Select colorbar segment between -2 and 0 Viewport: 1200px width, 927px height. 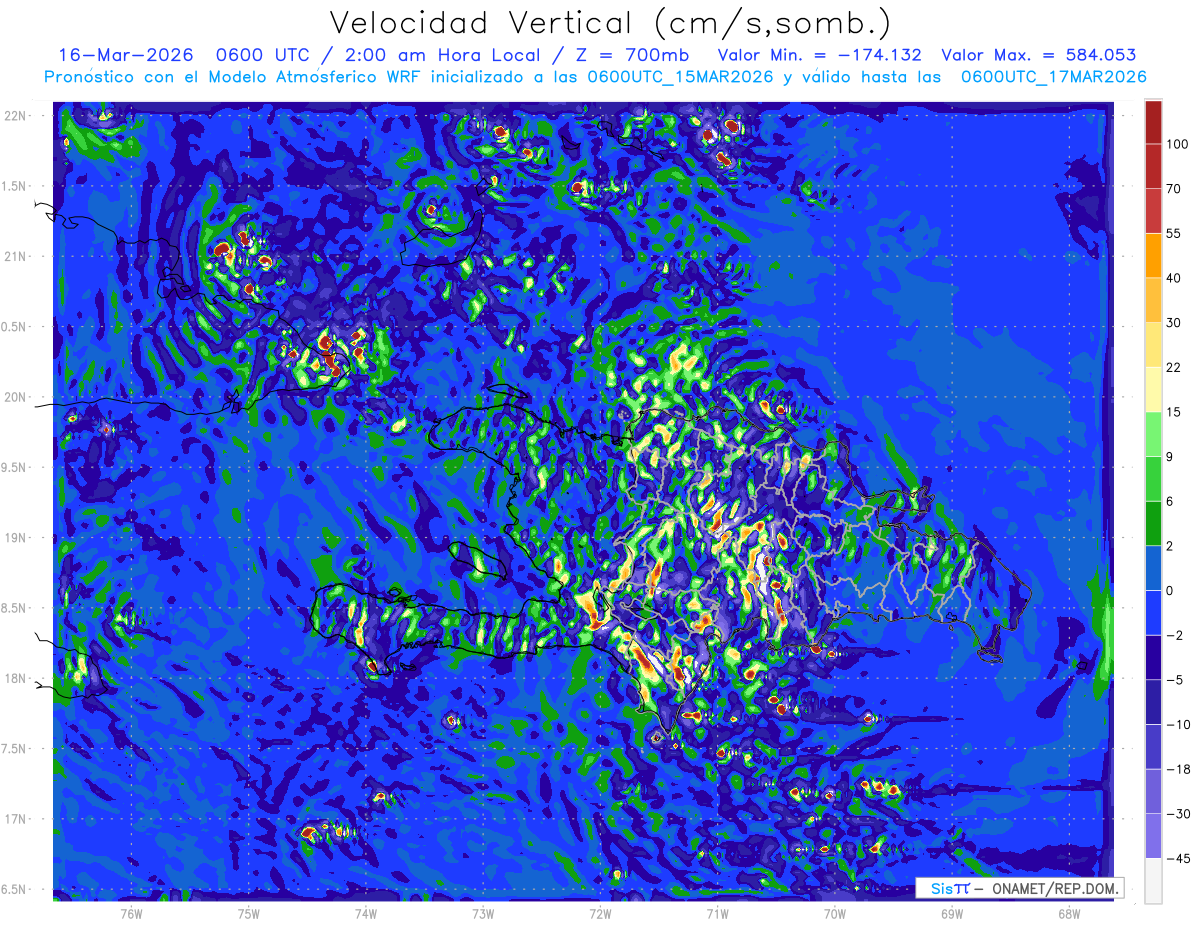[x=1153, y=612]
